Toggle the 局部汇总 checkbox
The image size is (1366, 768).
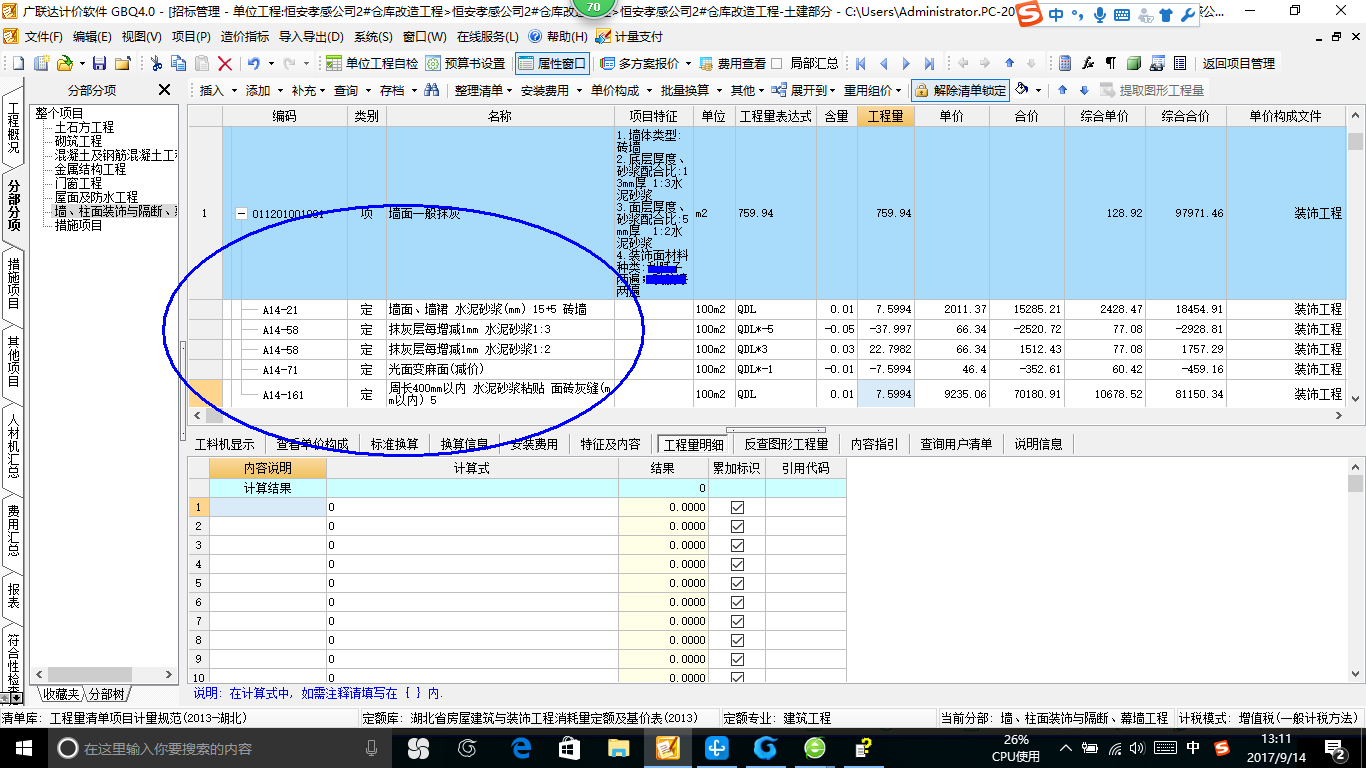[777, 63]
